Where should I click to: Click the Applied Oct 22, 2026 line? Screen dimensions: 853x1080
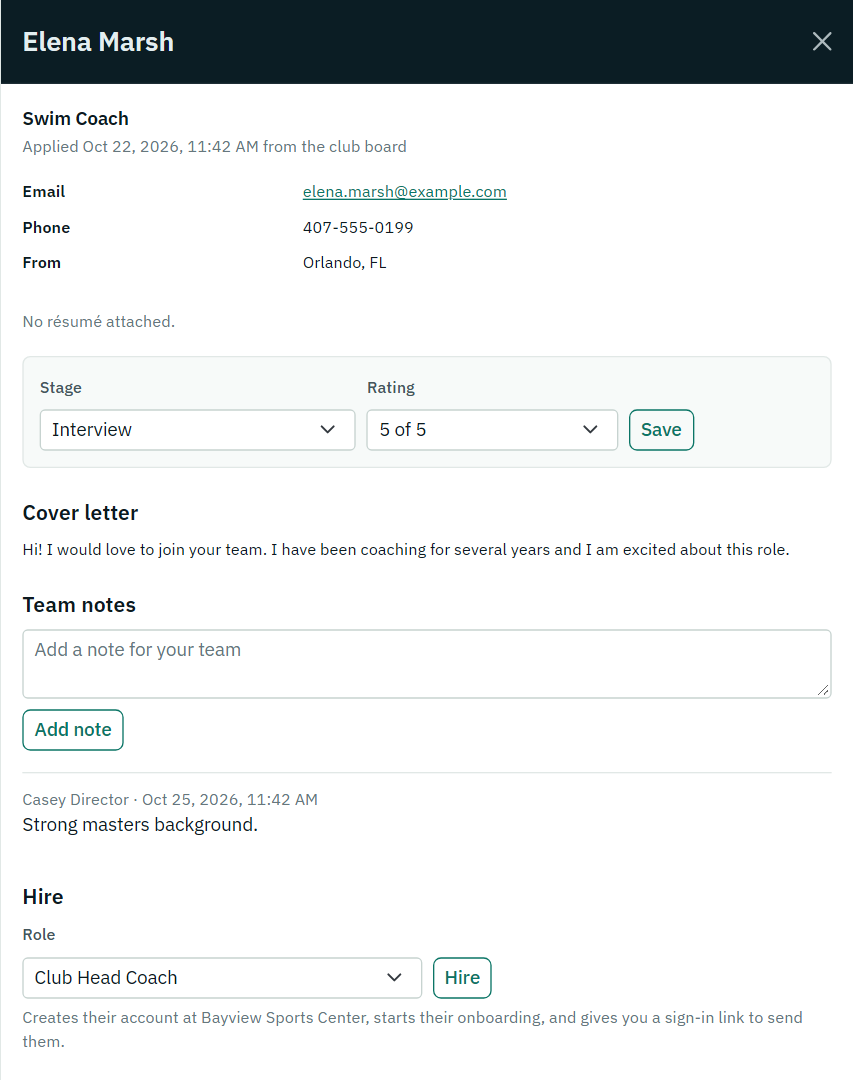(214, 147)
